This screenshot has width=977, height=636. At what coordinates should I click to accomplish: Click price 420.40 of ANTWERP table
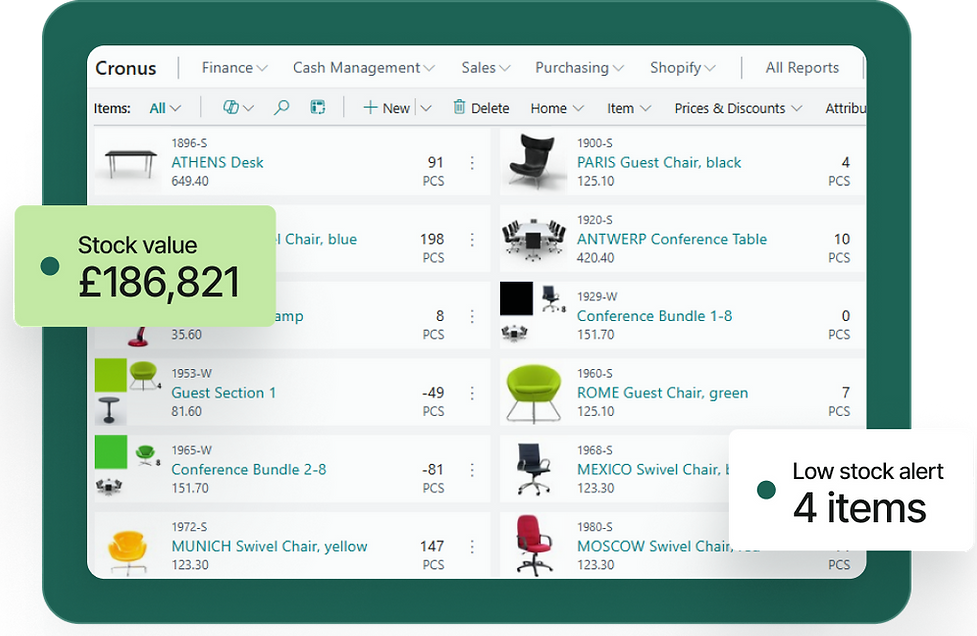pos(595,258)
